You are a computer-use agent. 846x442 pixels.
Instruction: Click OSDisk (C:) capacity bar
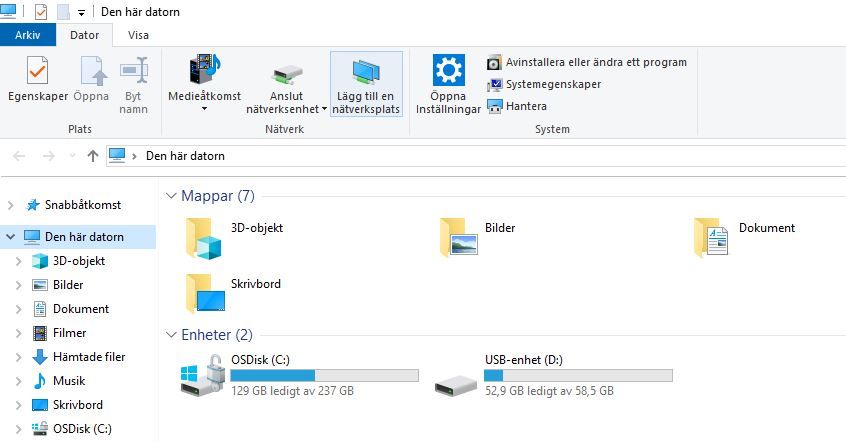[324, 376]
